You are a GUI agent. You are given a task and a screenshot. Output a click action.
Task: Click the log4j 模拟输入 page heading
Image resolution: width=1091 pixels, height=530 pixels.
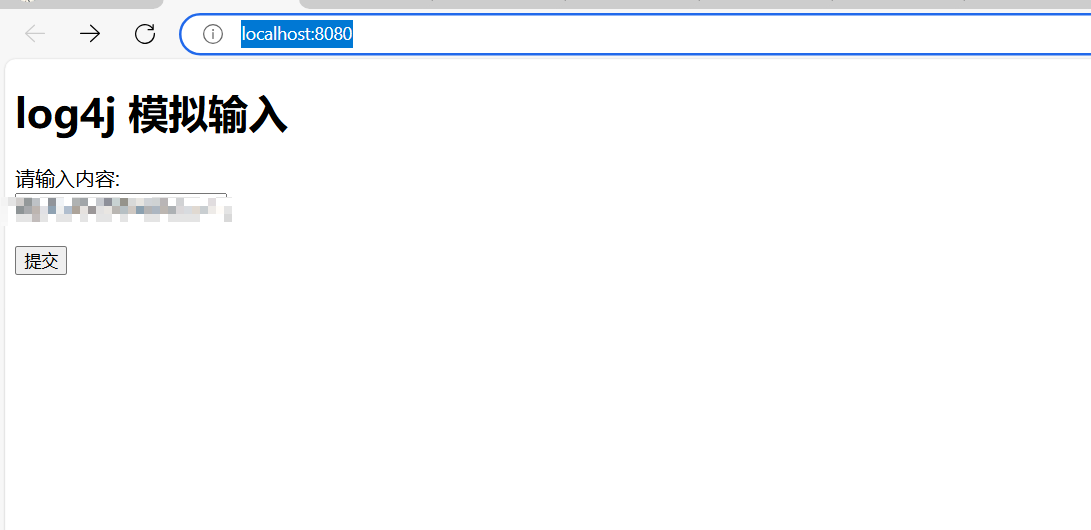(x=151, y=114)
